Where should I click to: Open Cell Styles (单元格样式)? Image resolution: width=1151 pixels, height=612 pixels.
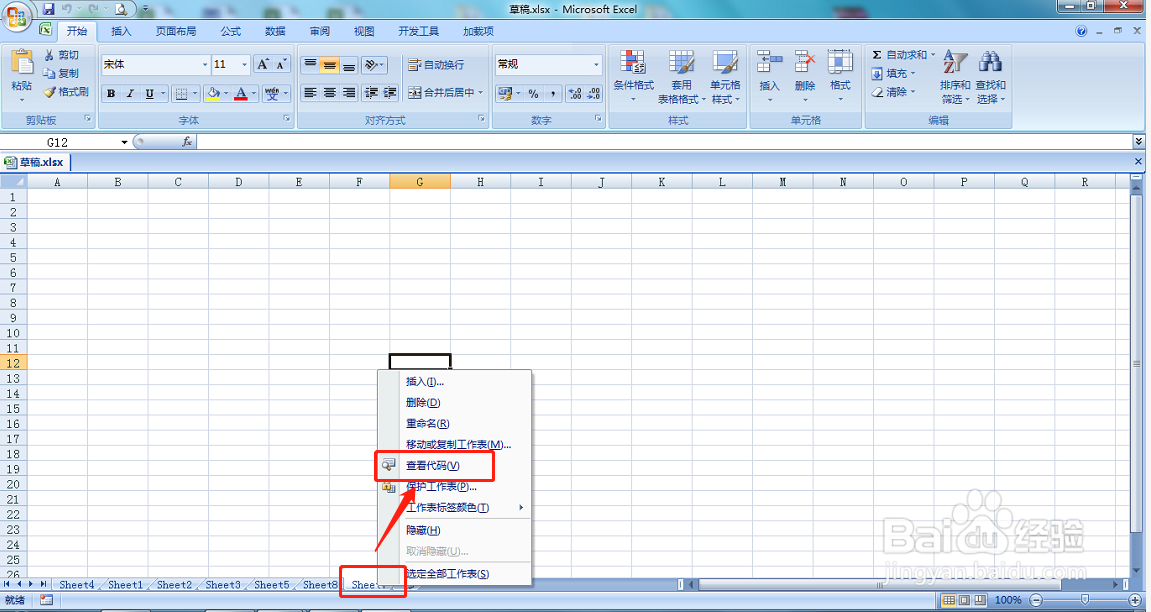point(725,77)
